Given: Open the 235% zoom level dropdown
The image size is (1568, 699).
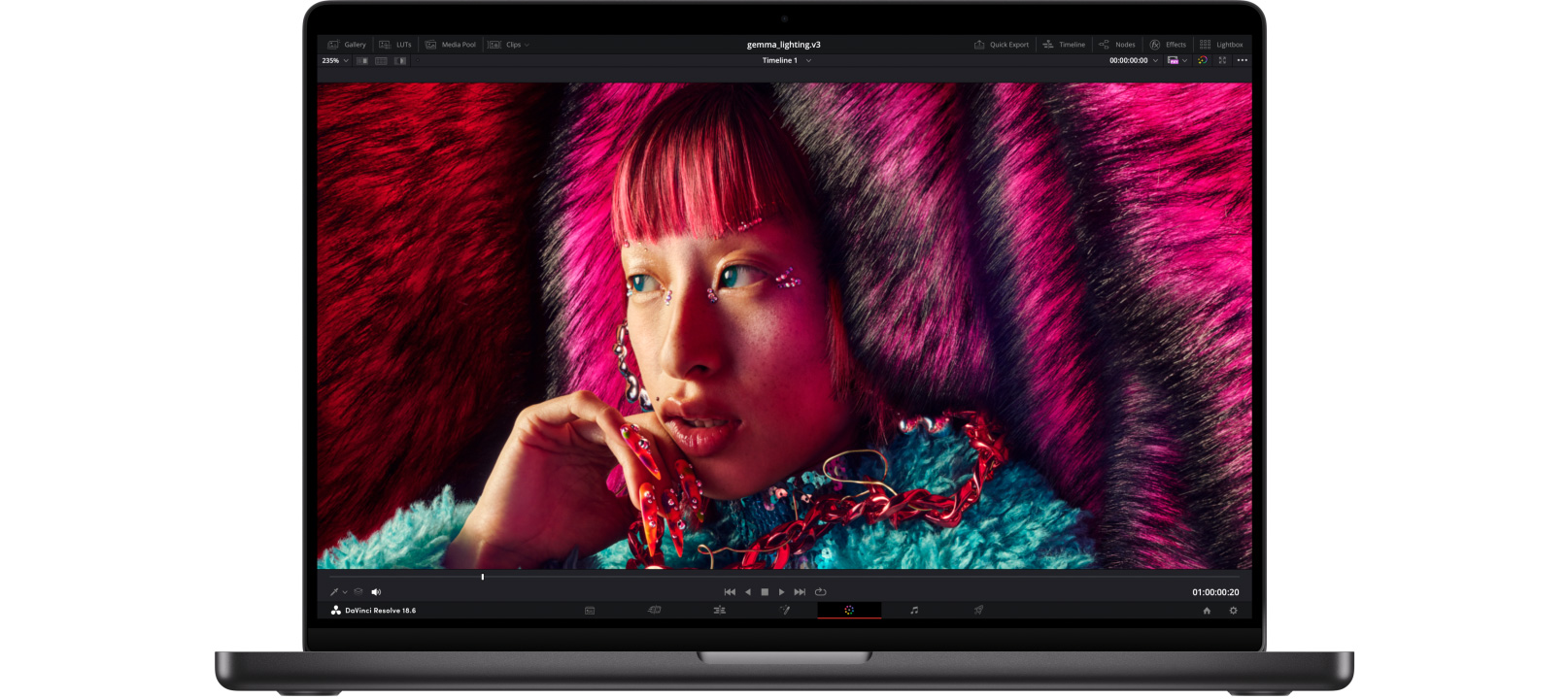Looking at the screenshot, I should [335, 60].
